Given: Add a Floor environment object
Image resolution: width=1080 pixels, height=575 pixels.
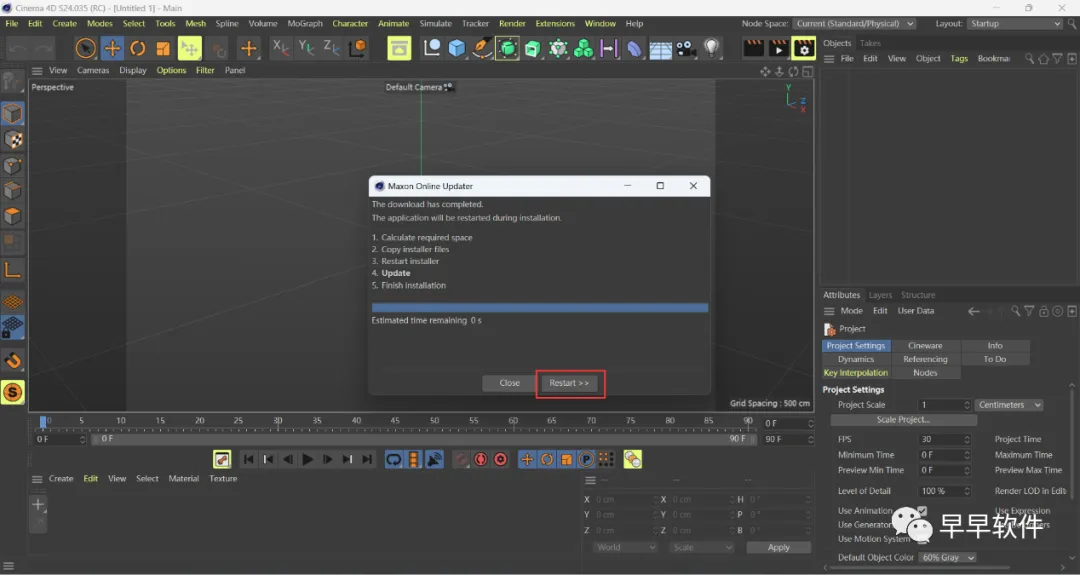Looking at the screenshot, I should (x=661, y=49).
